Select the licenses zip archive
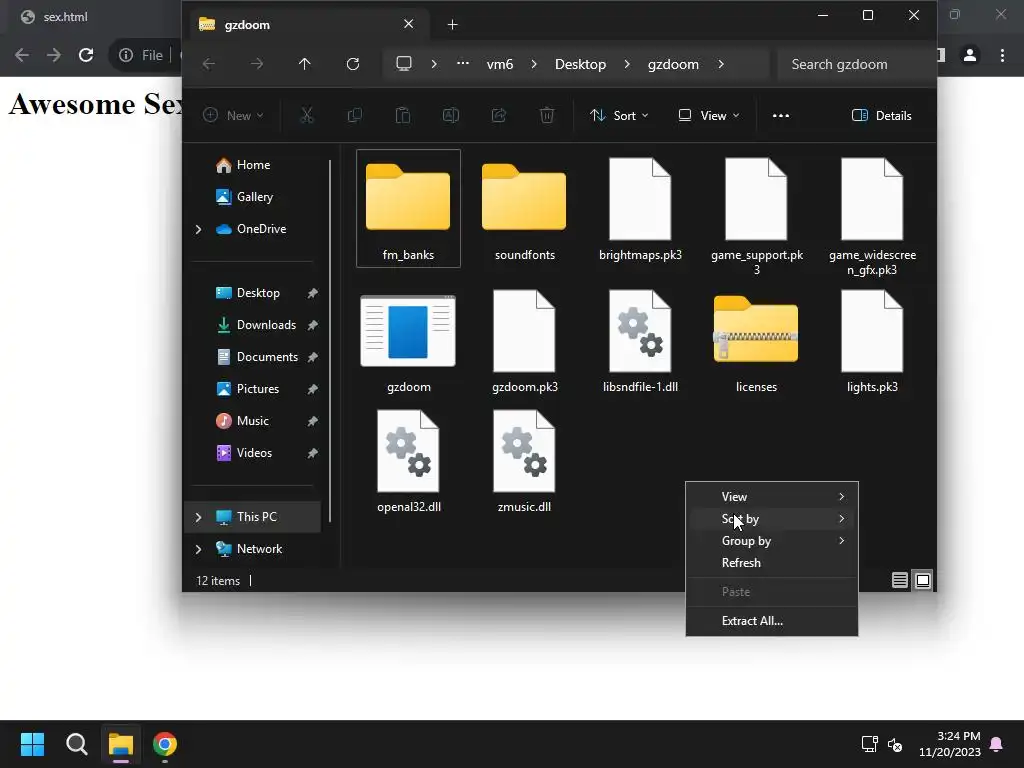1024x768 pixels. 756,342
